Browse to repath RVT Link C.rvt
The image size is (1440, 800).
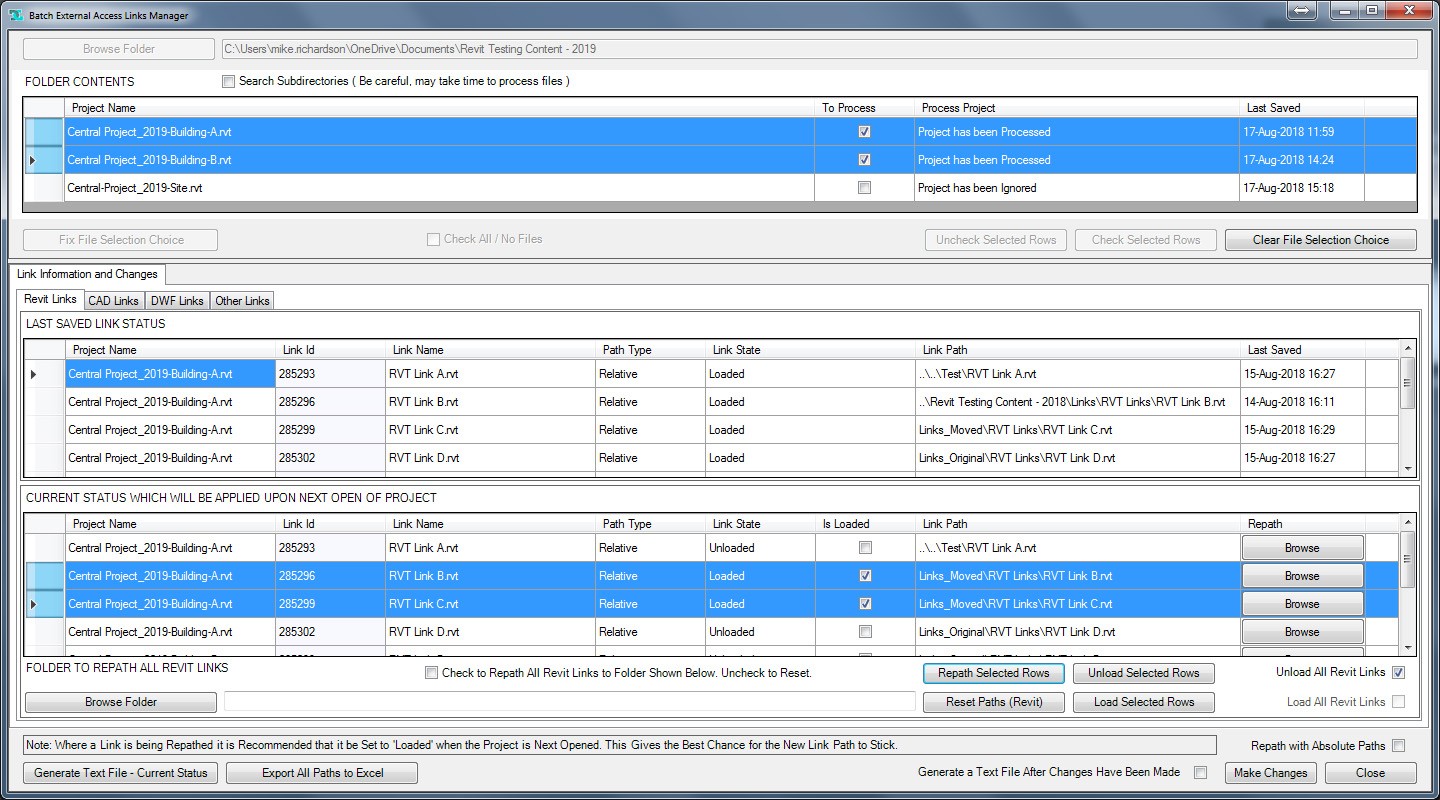[x=1302, y=604]
